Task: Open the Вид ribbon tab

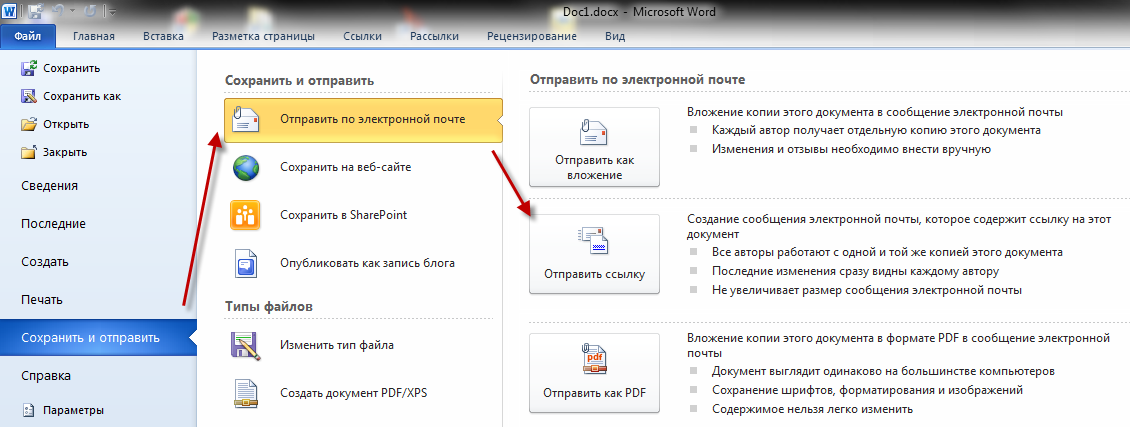Action: [x=615, y=36]
